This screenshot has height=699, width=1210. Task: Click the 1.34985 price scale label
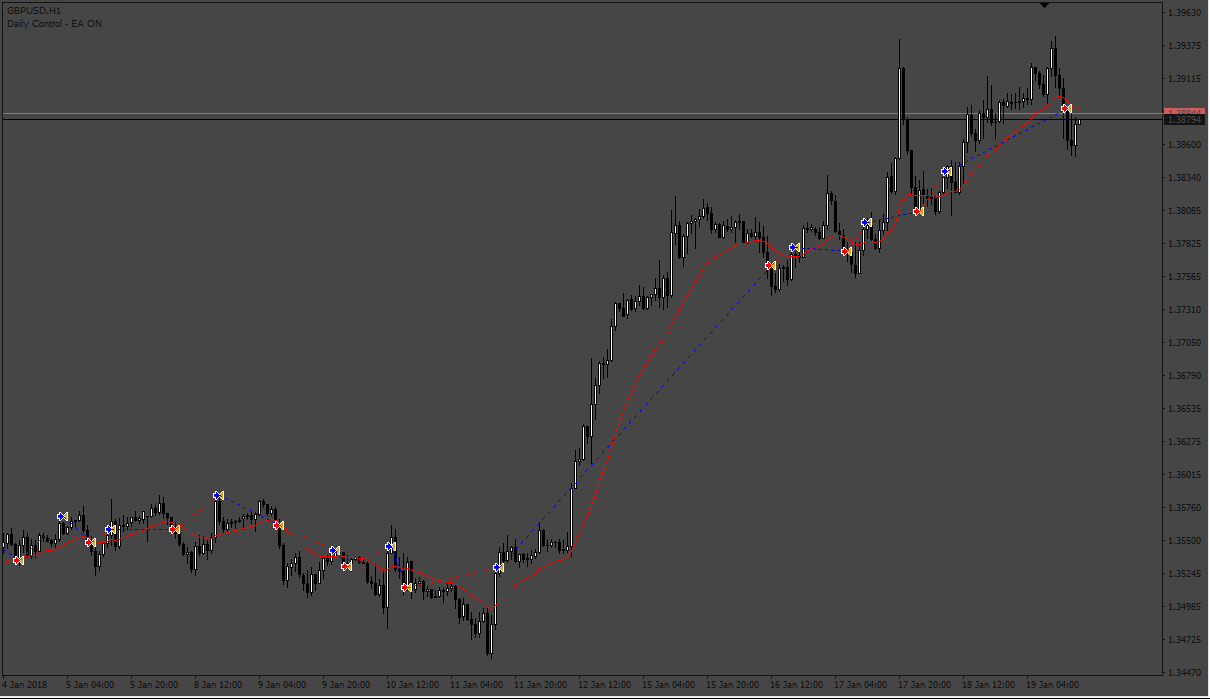pos(1186,607)
